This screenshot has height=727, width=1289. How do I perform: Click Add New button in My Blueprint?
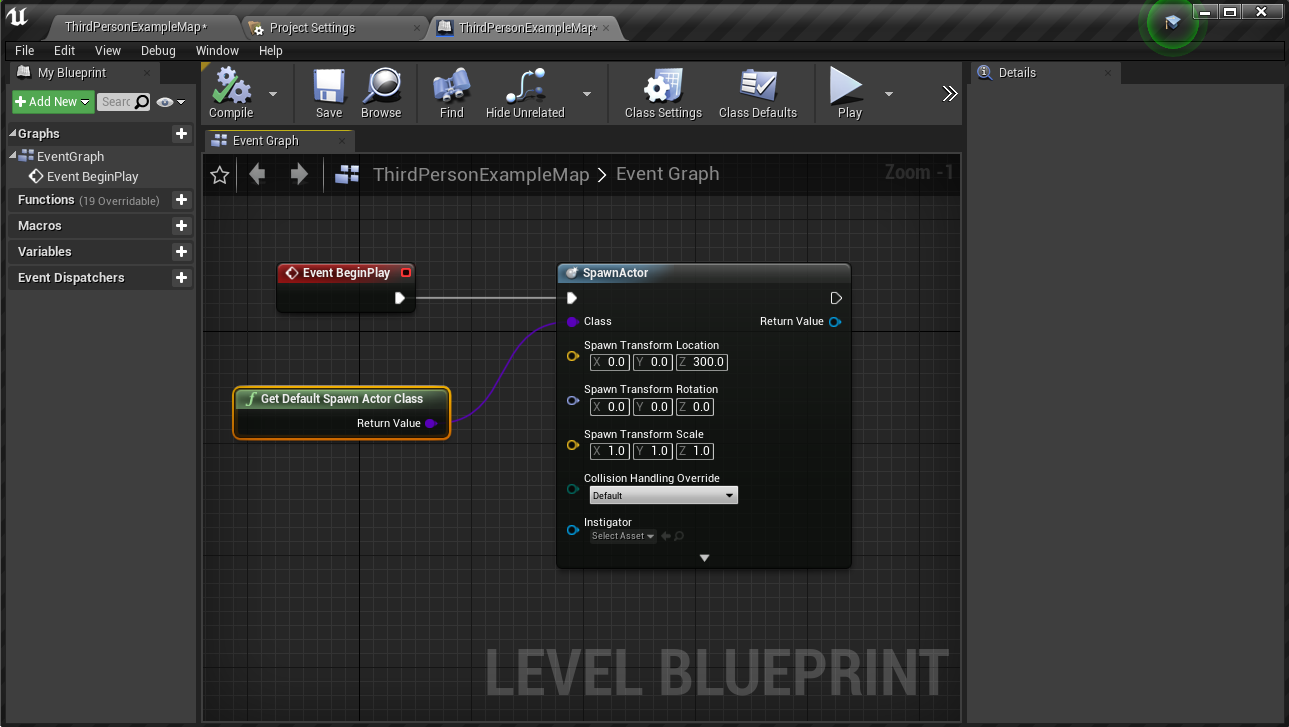pos(53,102)
